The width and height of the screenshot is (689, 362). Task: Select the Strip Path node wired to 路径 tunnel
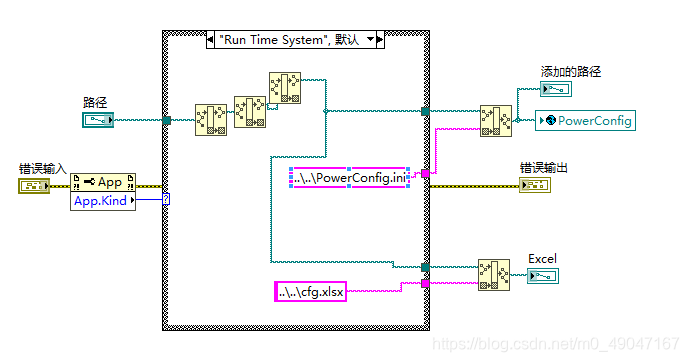point(211,120)
